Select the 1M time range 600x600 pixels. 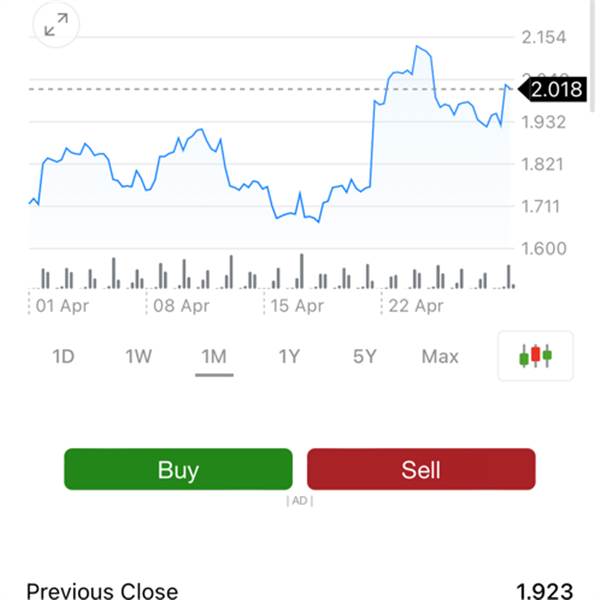[214, 357]
